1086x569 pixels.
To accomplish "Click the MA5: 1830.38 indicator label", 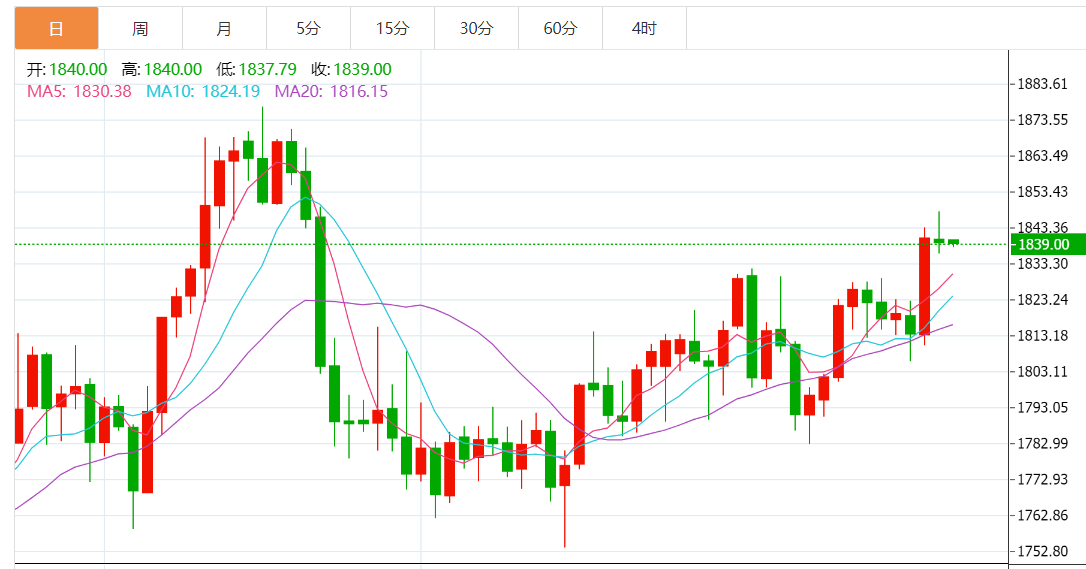I will pos(79,91).
